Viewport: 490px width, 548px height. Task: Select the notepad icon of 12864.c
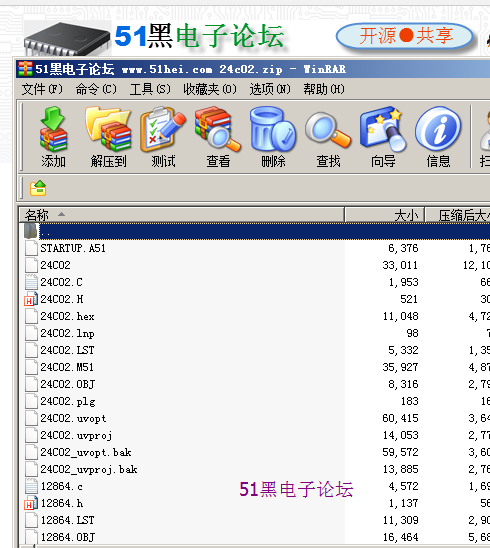31,486
